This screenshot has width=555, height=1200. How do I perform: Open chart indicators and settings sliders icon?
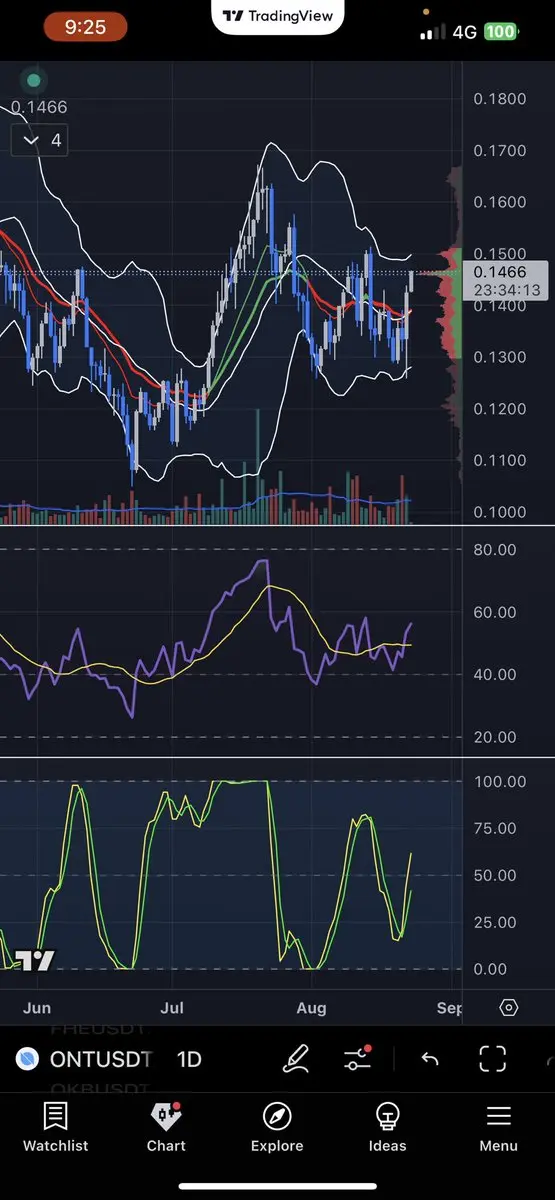click(357, 1058)
